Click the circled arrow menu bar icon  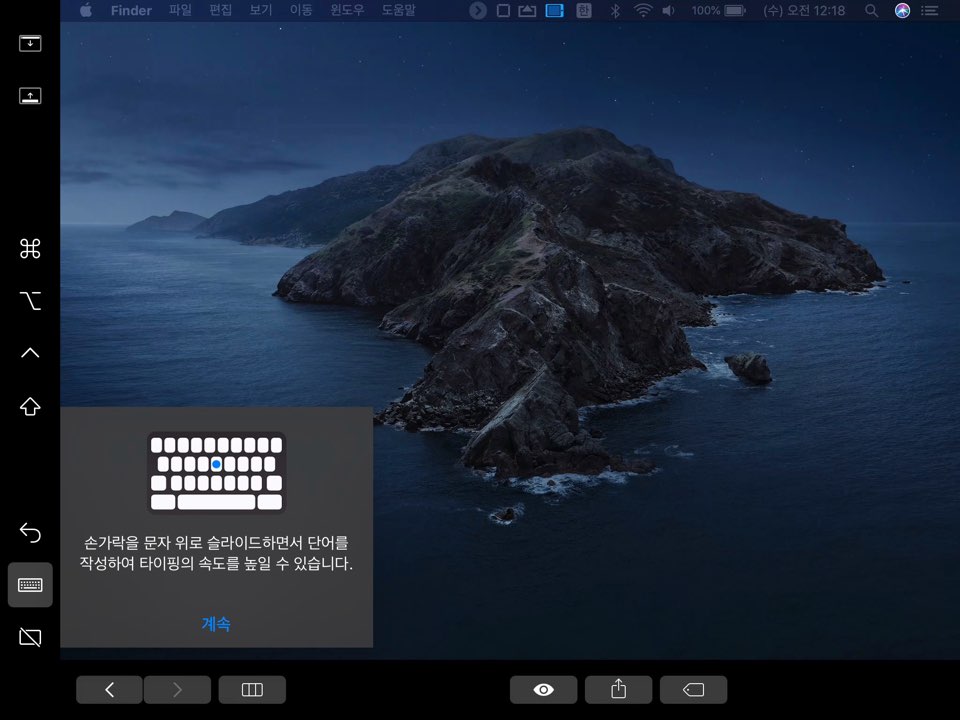click(x=478, y=10)
